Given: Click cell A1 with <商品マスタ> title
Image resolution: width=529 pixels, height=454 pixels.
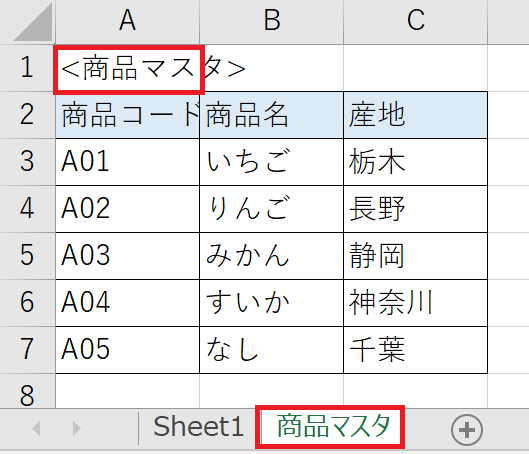Looking at the screenshot, I should click(x=128, y=68).
